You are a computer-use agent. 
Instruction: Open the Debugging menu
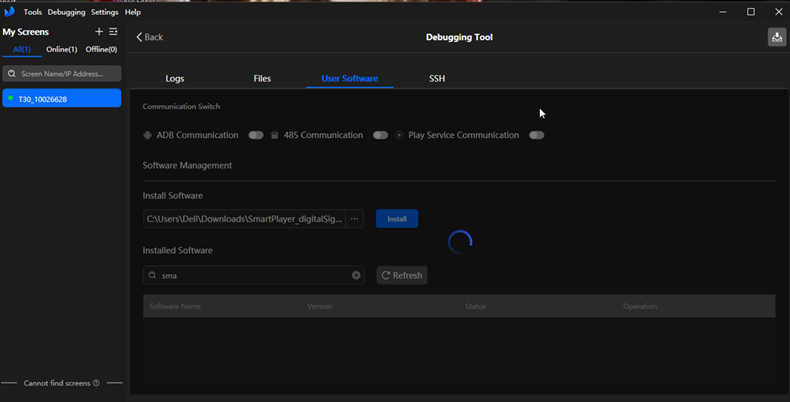click(67, 12)
